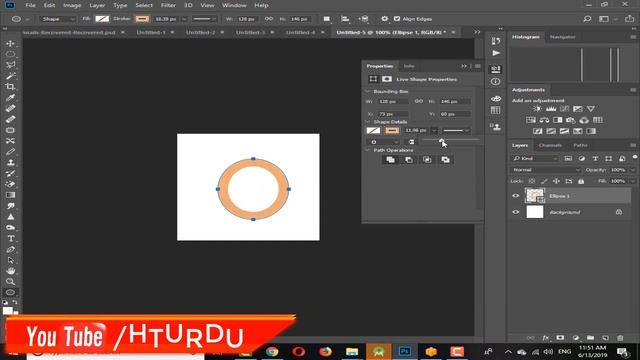Open the Normal blend mode dropdown
The width and height of the screenshot is (640, 360).
(x=545, y=170)
